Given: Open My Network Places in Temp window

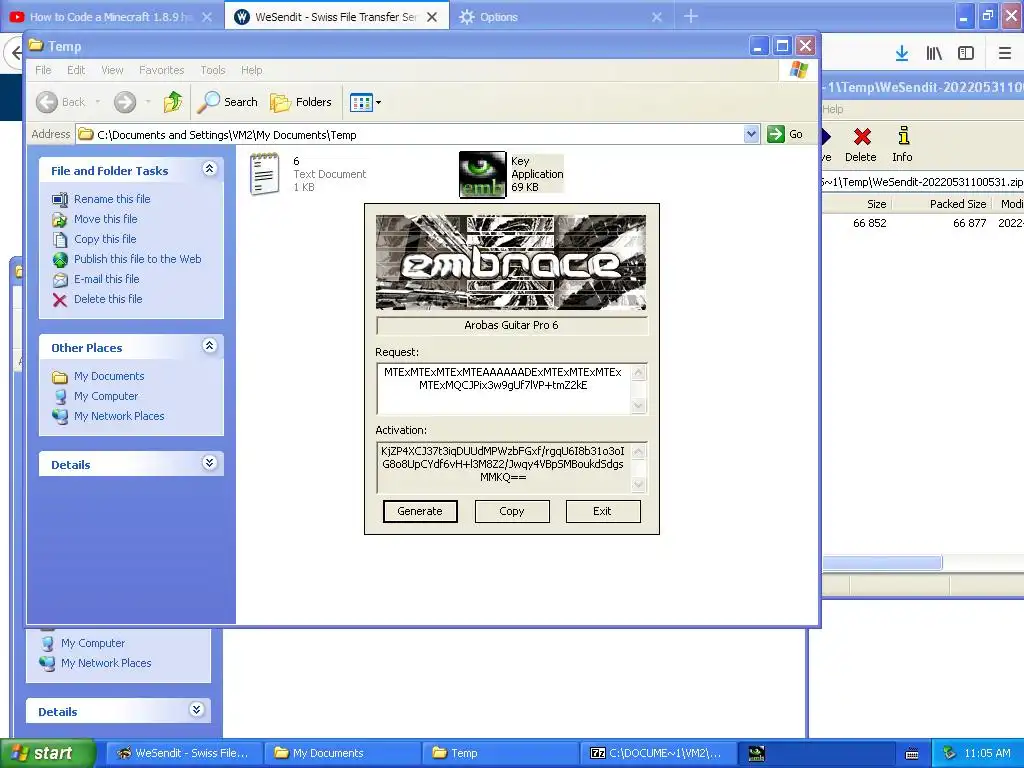Looking at the screenshot, I should [x=119, y=416].
